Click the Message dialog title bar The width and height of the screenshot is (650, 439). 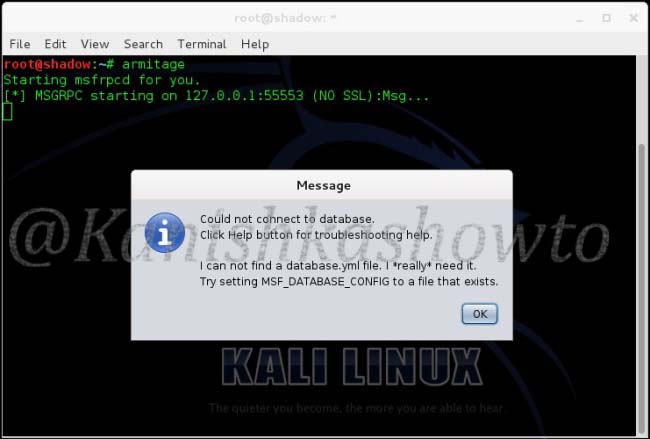322,185
